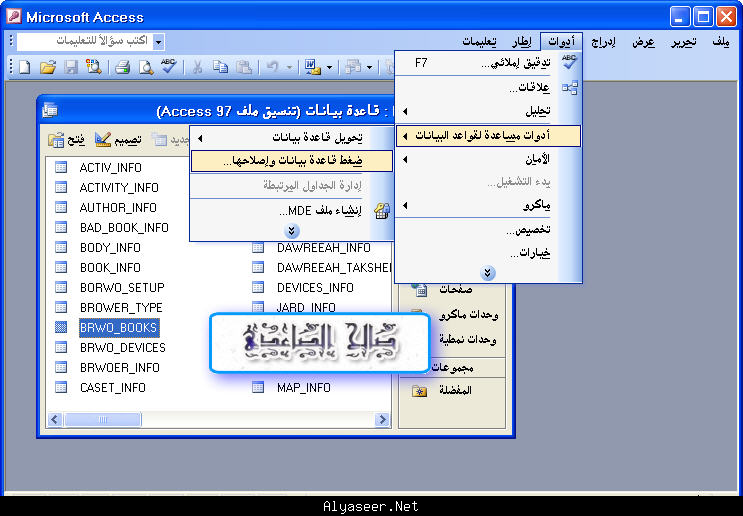
Task: Click the Favorites folder icon
Action: (x=419, y=390)
